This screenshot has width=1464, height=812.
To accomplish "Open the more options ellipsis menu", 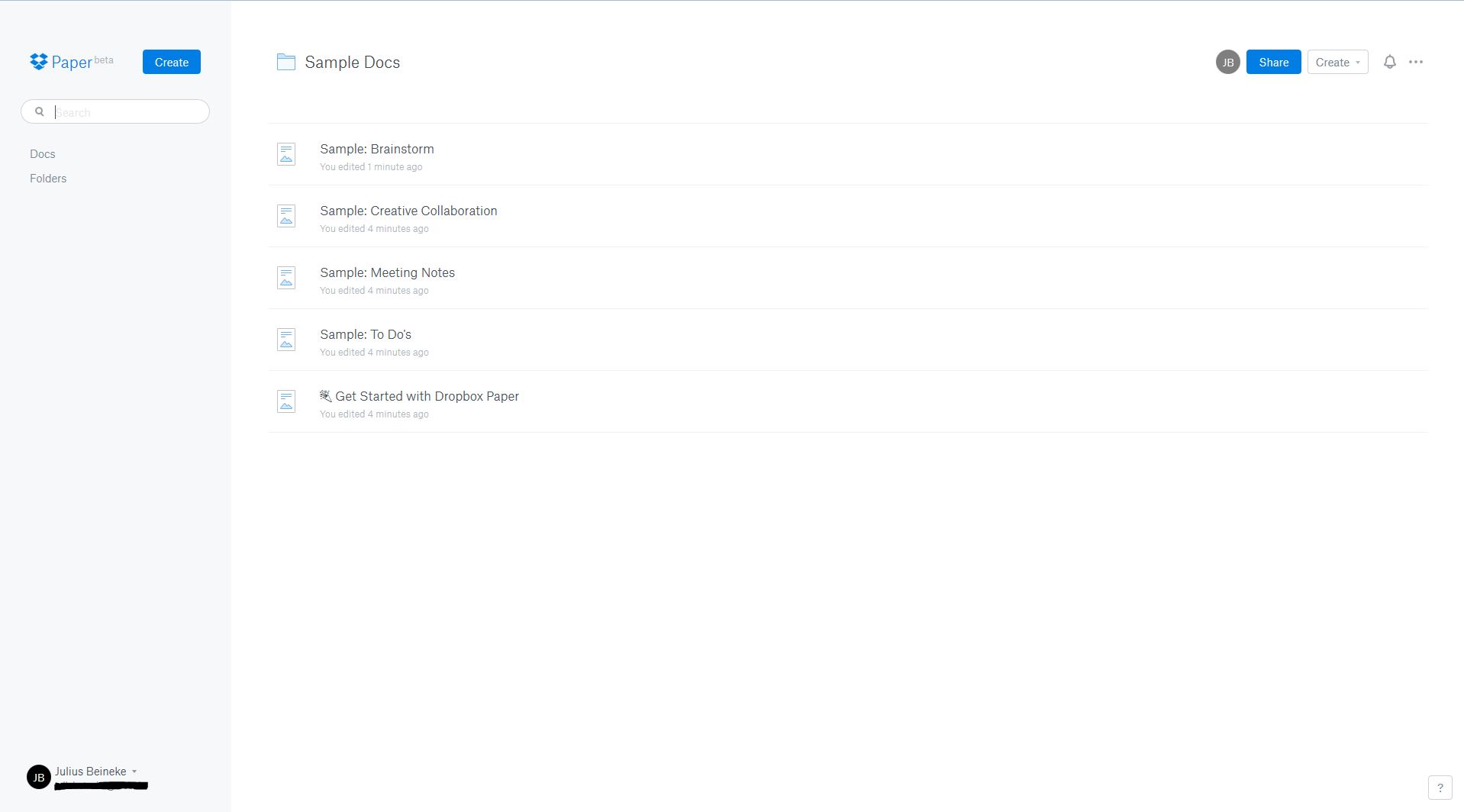I will (x=1416, y=62).
